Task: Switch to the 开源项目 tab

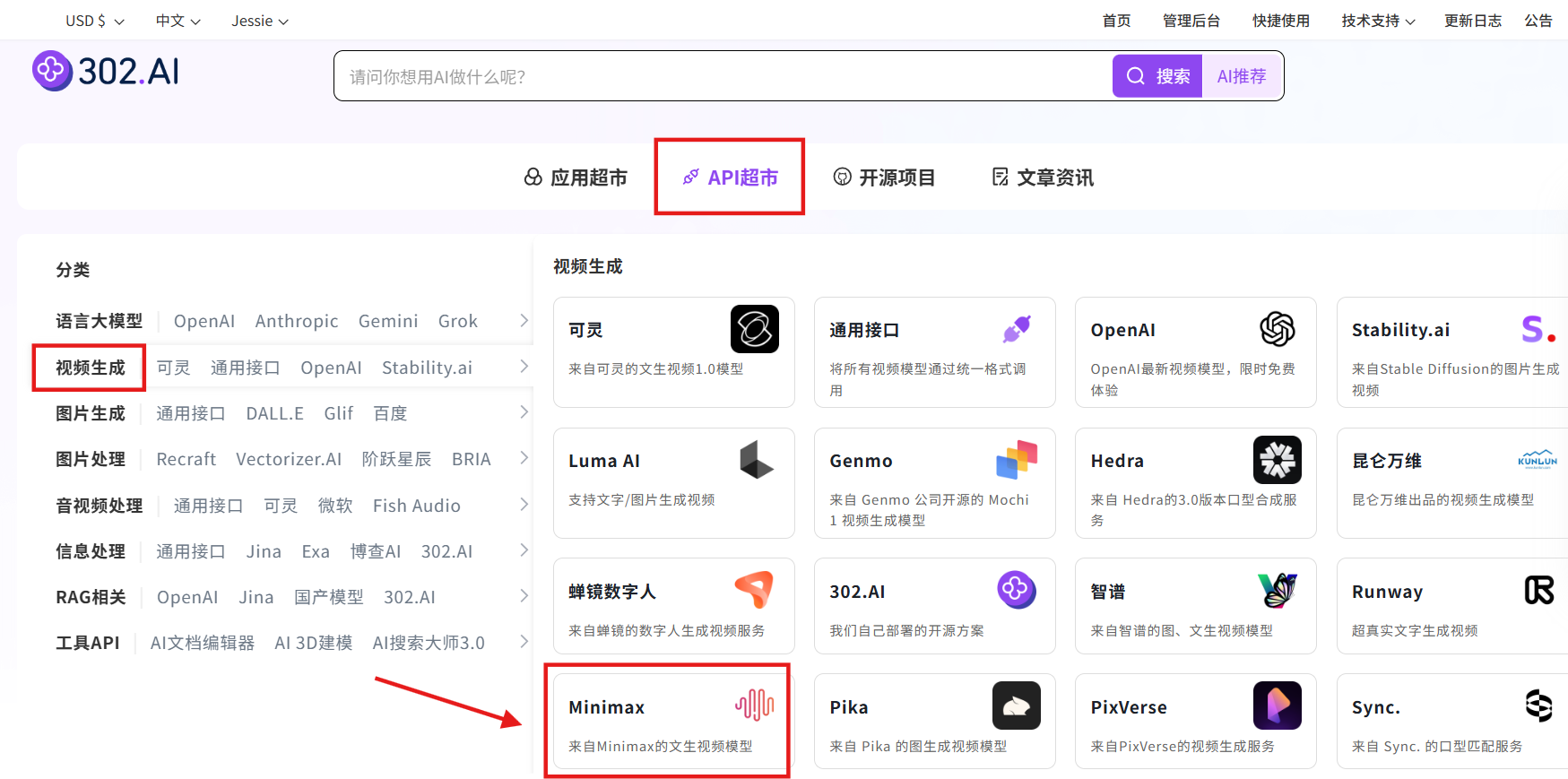Action: tap(884, 177)
